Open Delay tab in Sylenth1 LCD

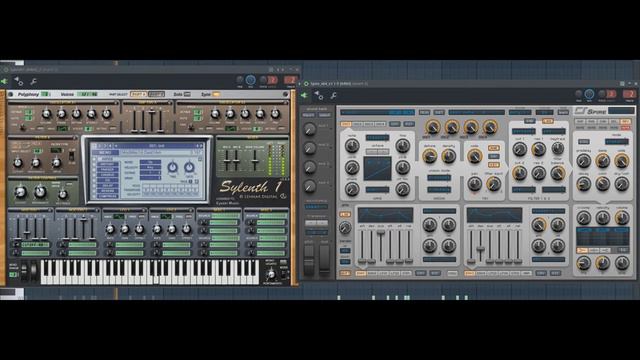[x=108, y=186]
